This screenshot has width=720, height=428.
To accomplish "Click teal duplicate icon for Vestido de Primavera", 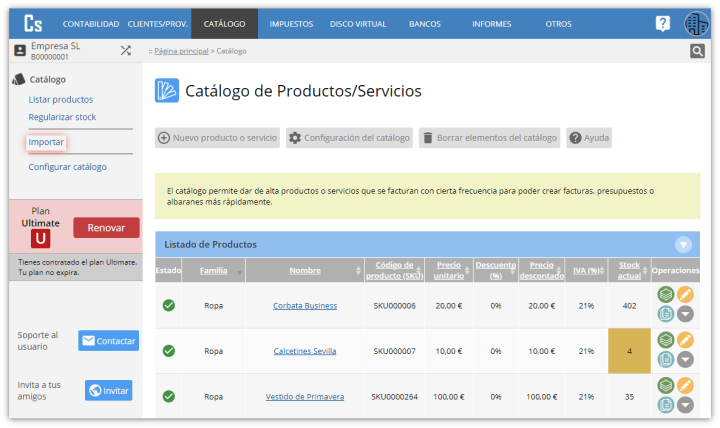I will click(665, 405).
